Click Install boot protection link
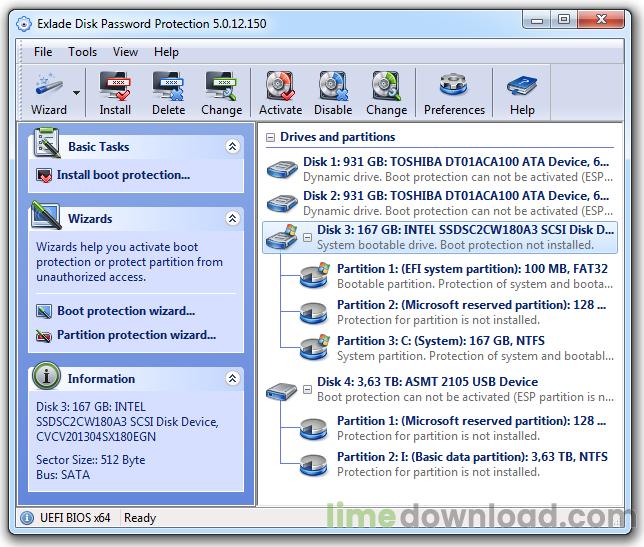Image resolution: width=644 pixels, height=547 pixels. click(x=123, y=175)
